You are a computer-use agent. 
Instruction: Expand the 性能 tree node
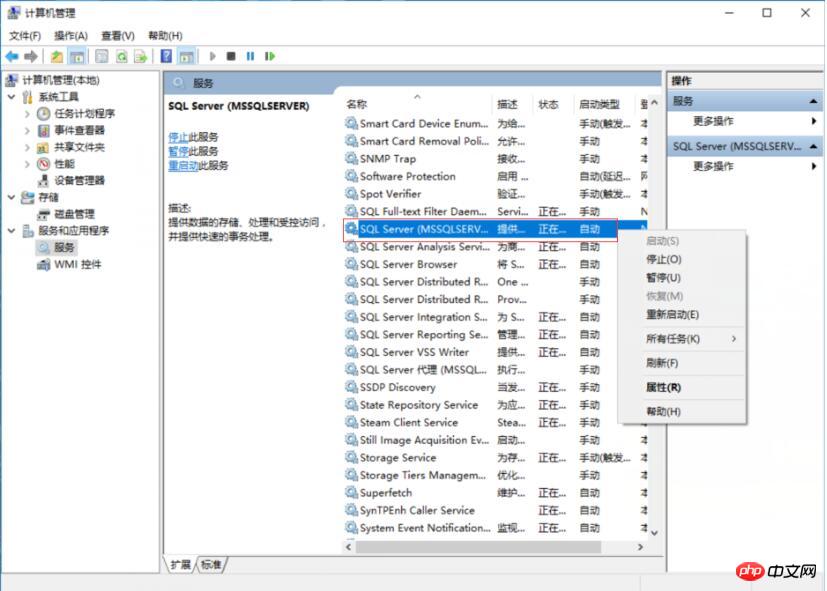tap(27, 164)
